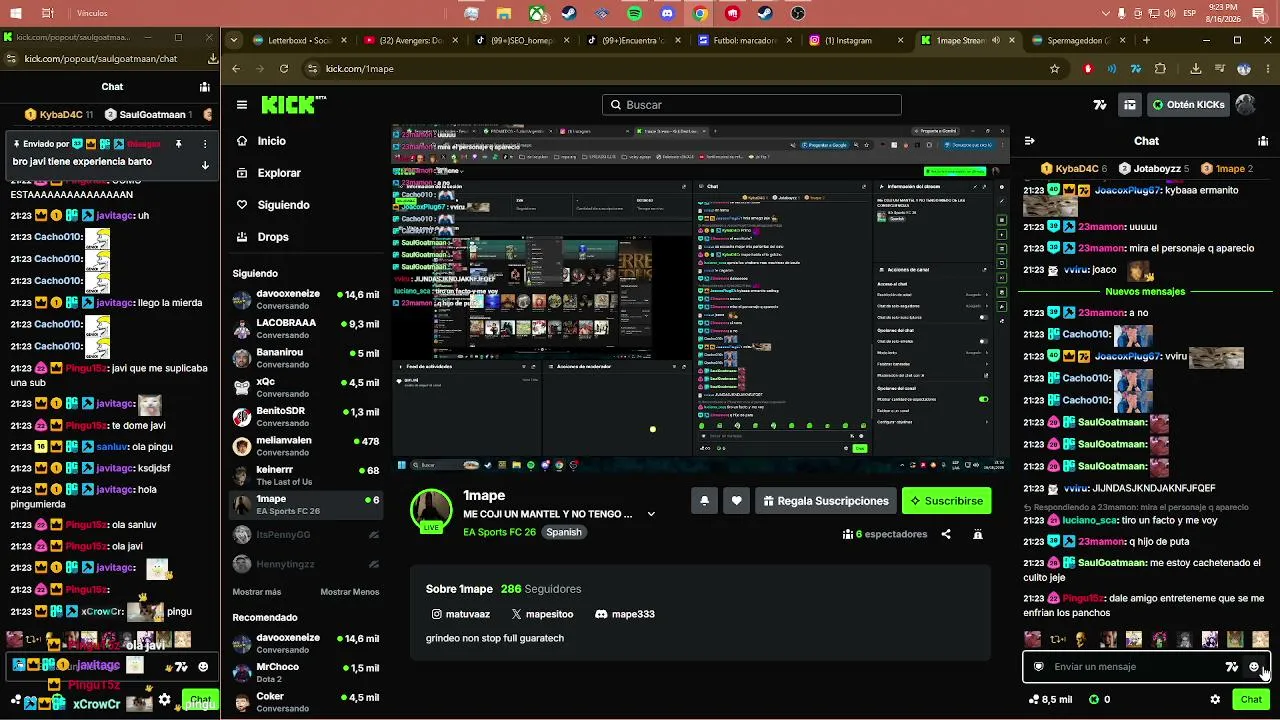Viewport: 1280px width, 720px height.
Task: Mute the 1mape Stream tab audio
Action: tap(995, 41)
